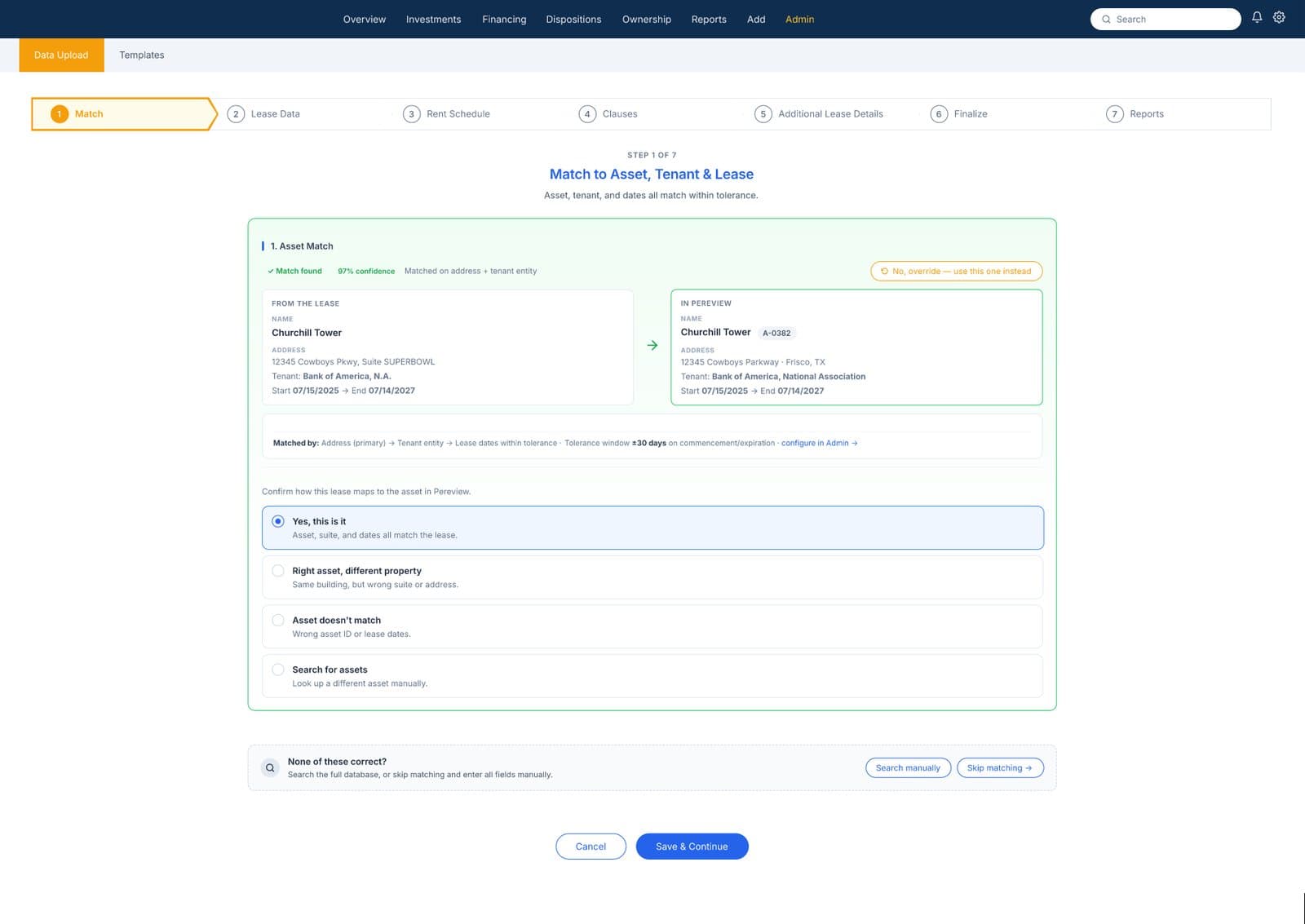This screenshot has width=1305, height=924.
Task: Switch to the Data Upload tab
Action: (61, 55)
